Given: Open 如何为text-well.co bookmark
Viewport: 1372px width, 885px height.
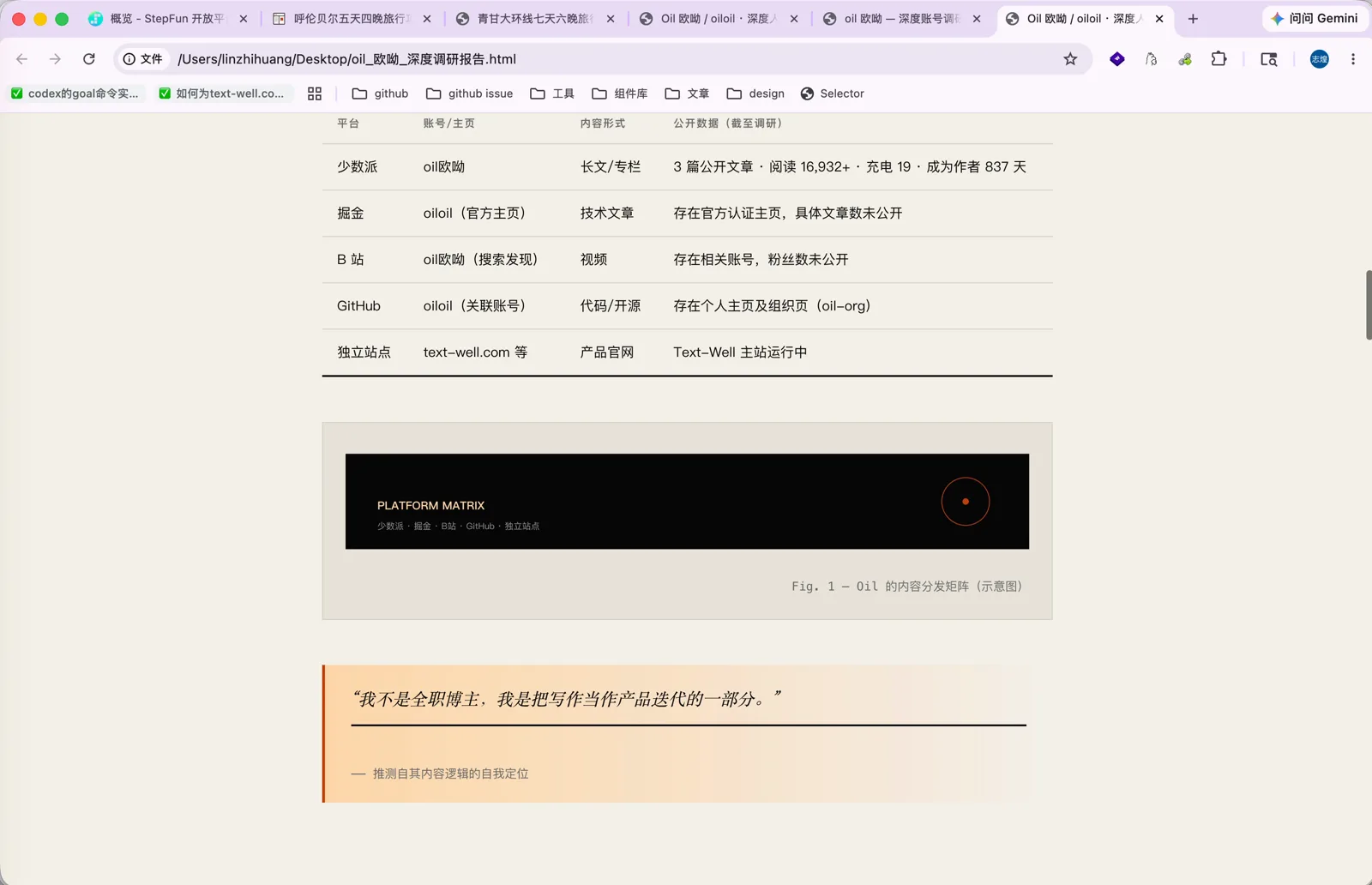Looking at the screenshot, I should tap(222, 93).
